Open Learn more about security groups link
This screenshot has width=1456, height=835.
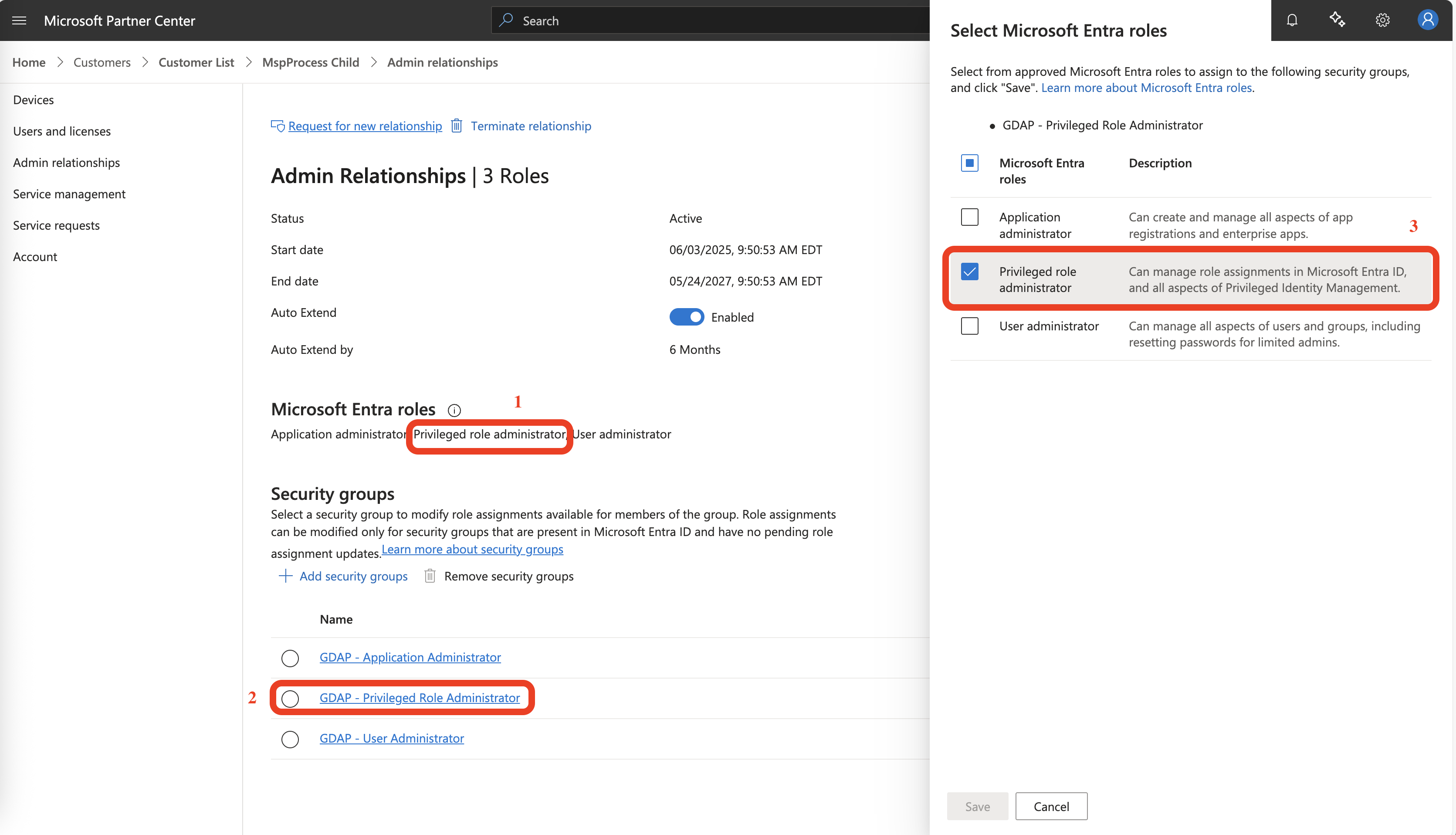pos(472,549)
